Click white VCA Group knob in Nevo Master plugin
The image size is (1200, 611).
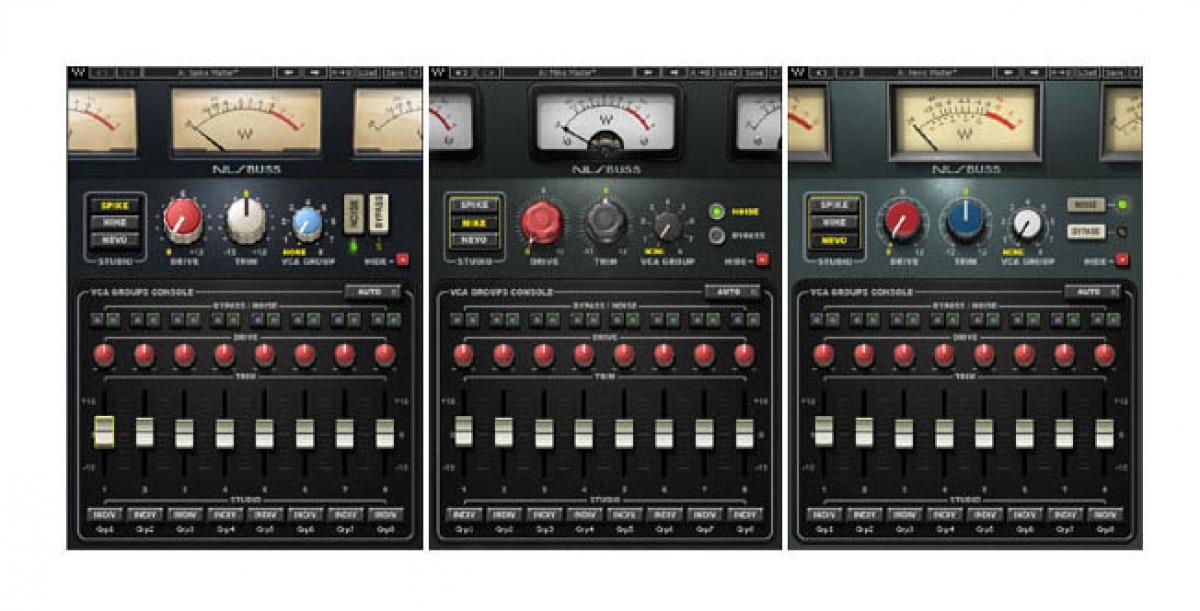pyautogui.click(x=1027, y=223)
